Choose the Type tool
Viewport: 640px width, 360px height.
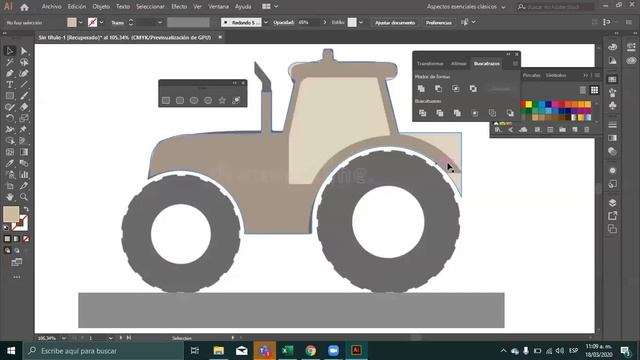pyautogui.click(x=10, y=85)
